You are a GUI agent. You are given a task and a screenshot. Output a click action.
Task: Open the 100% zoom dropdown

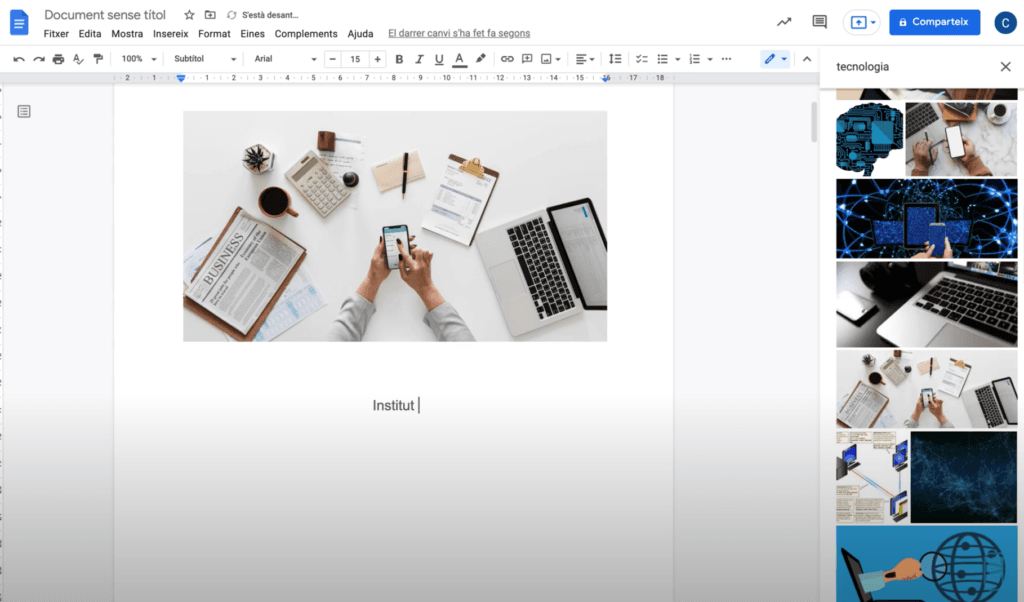click(139, 59)
